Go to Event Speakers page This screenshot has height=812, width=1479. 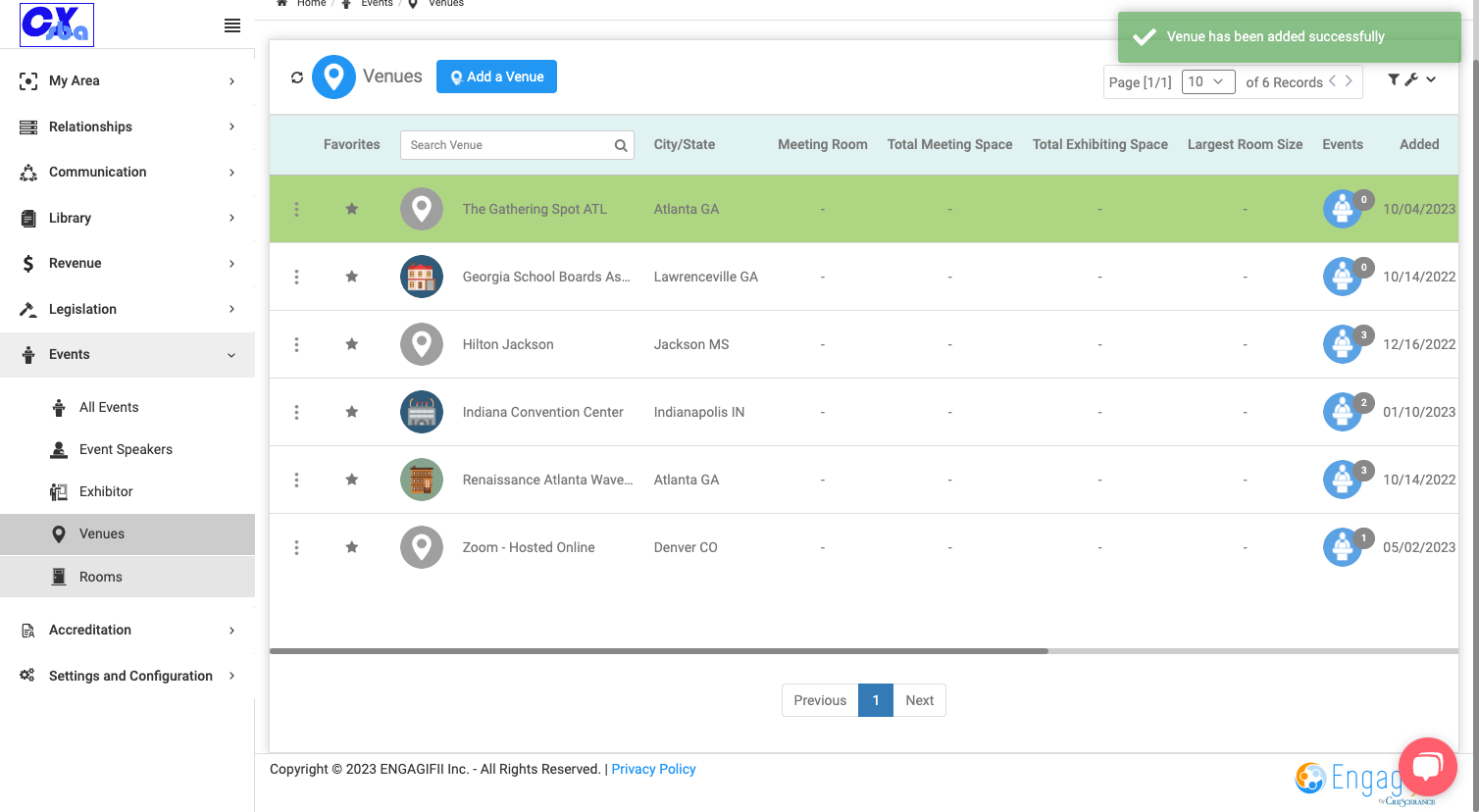[127, 449]
